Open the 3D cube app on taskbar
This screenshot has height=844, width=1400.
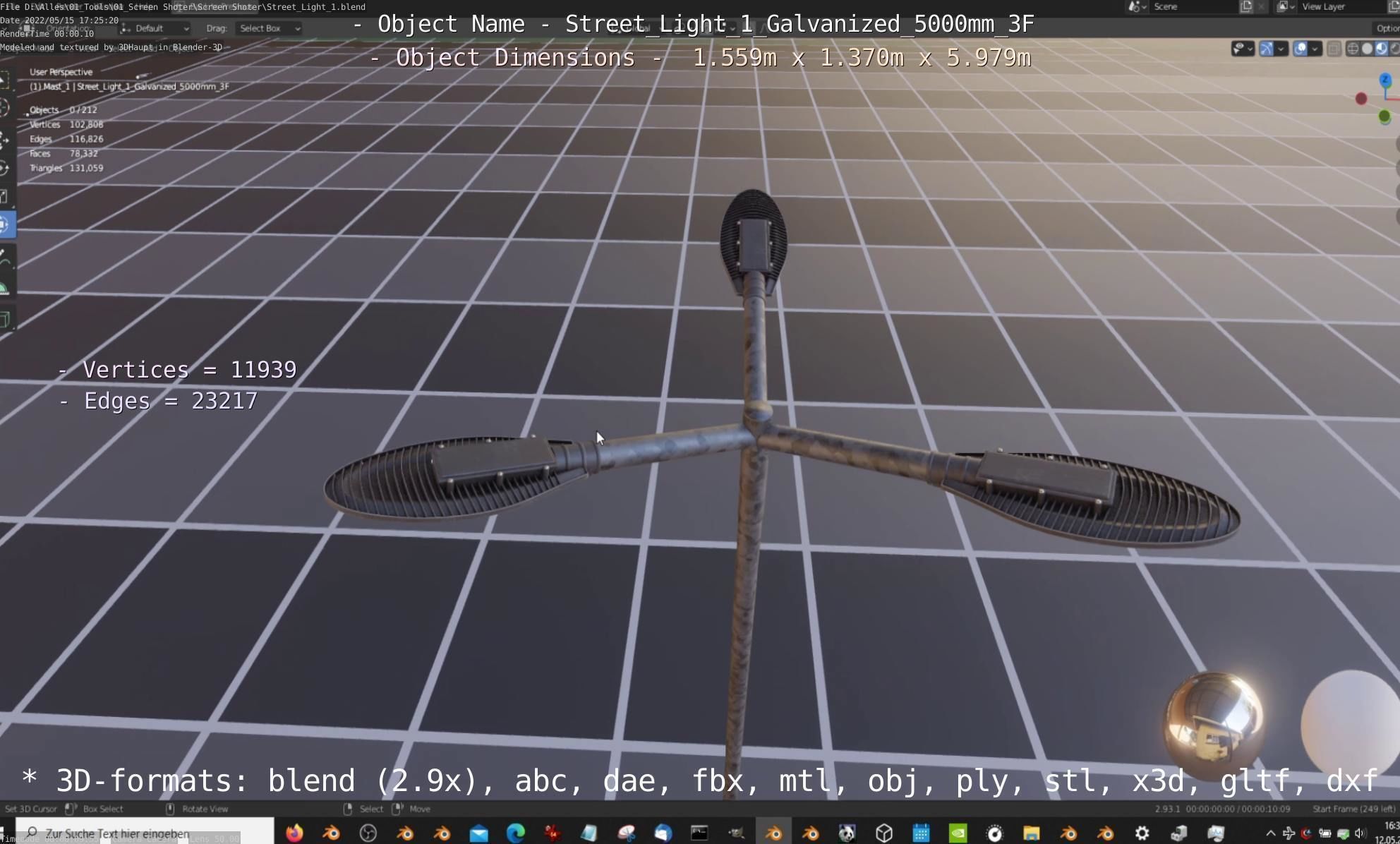click(884, 833)
